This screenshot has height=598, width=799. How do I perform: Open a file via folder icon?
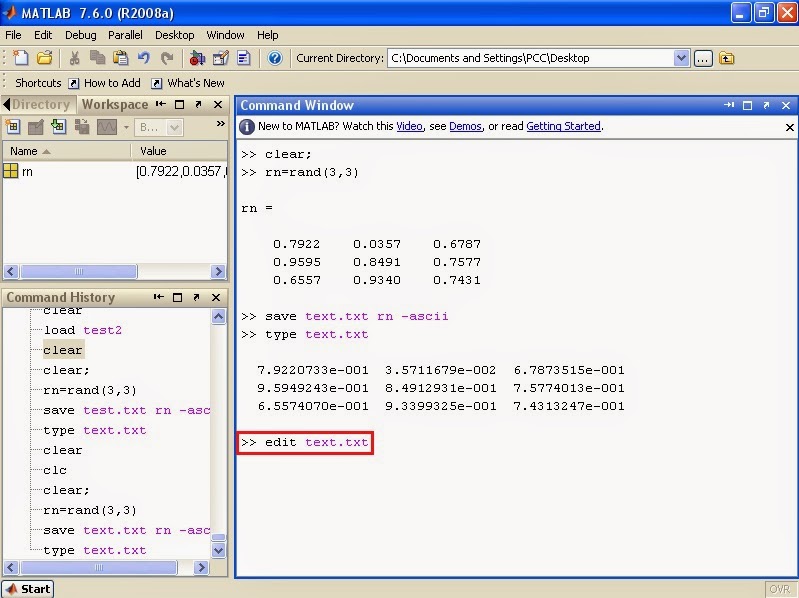click(x=44, y=58)
